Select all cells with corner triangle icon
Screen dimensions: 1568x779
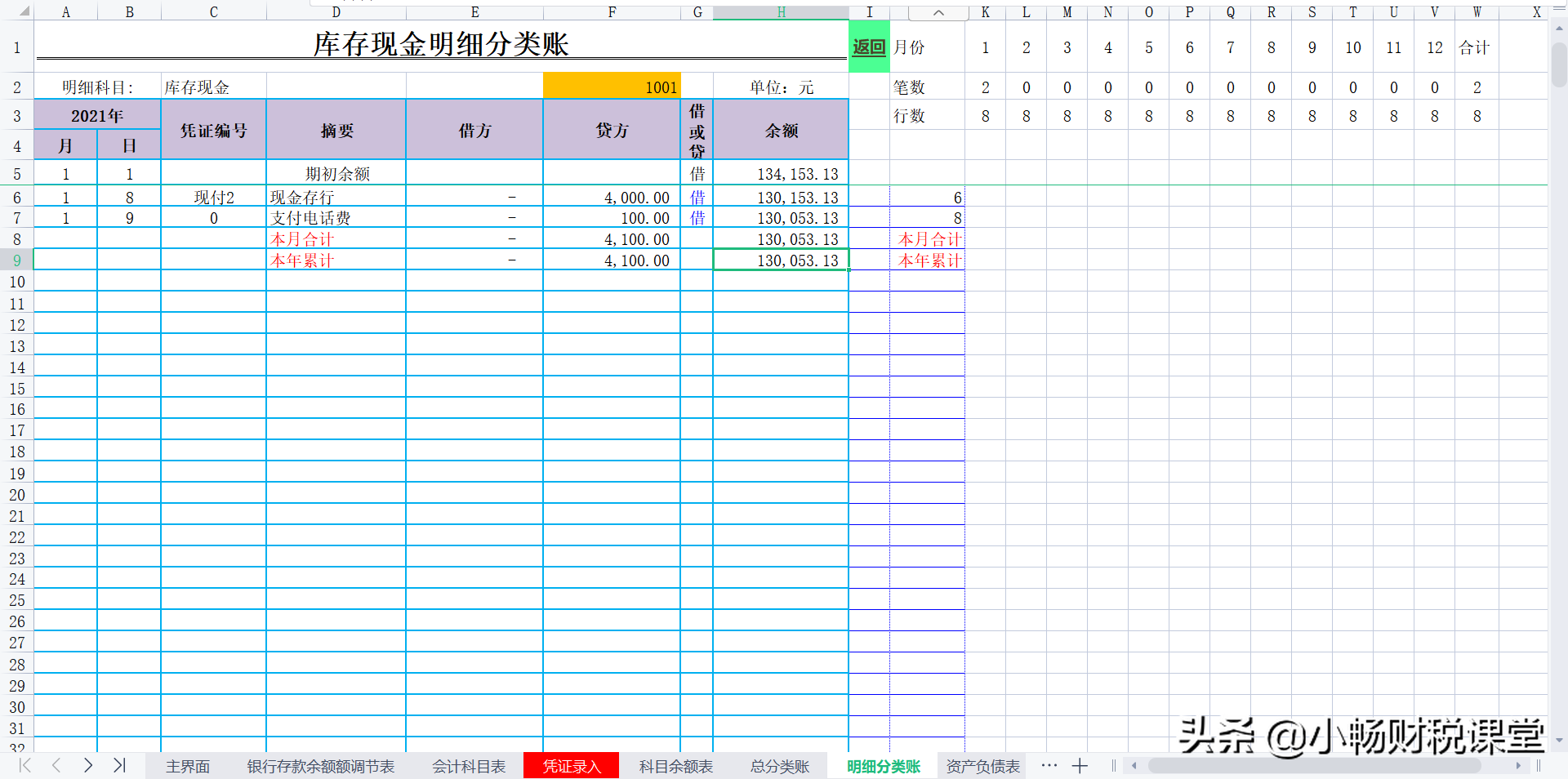[x=24, y=11]
